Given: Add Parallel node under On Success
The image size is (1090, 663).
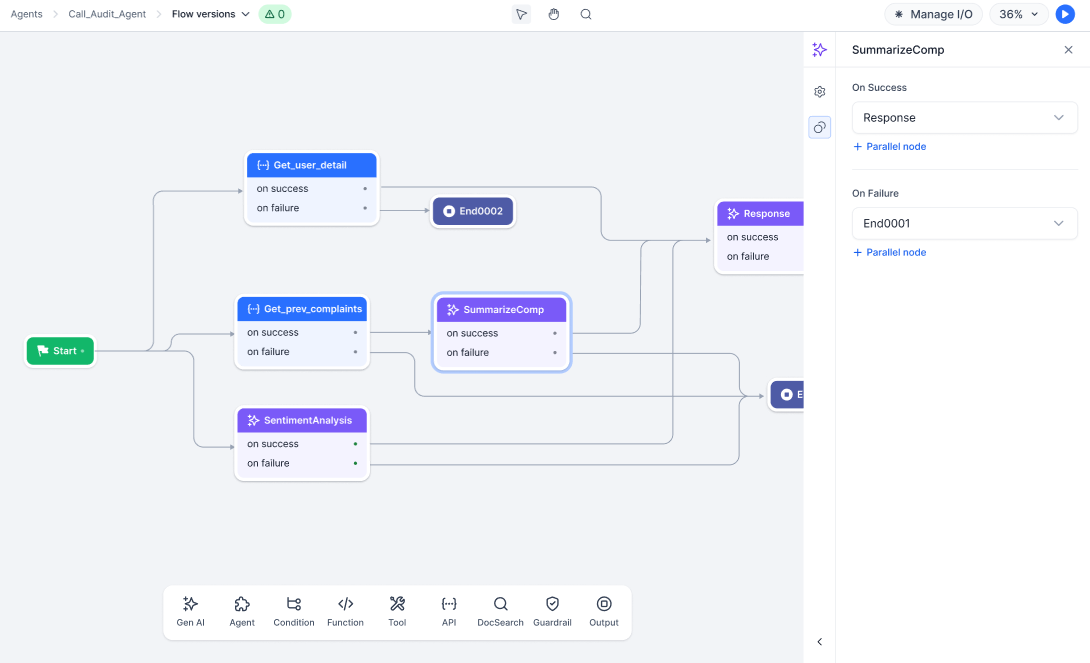Looking at the screenshot, I should (x=889, y=147).
